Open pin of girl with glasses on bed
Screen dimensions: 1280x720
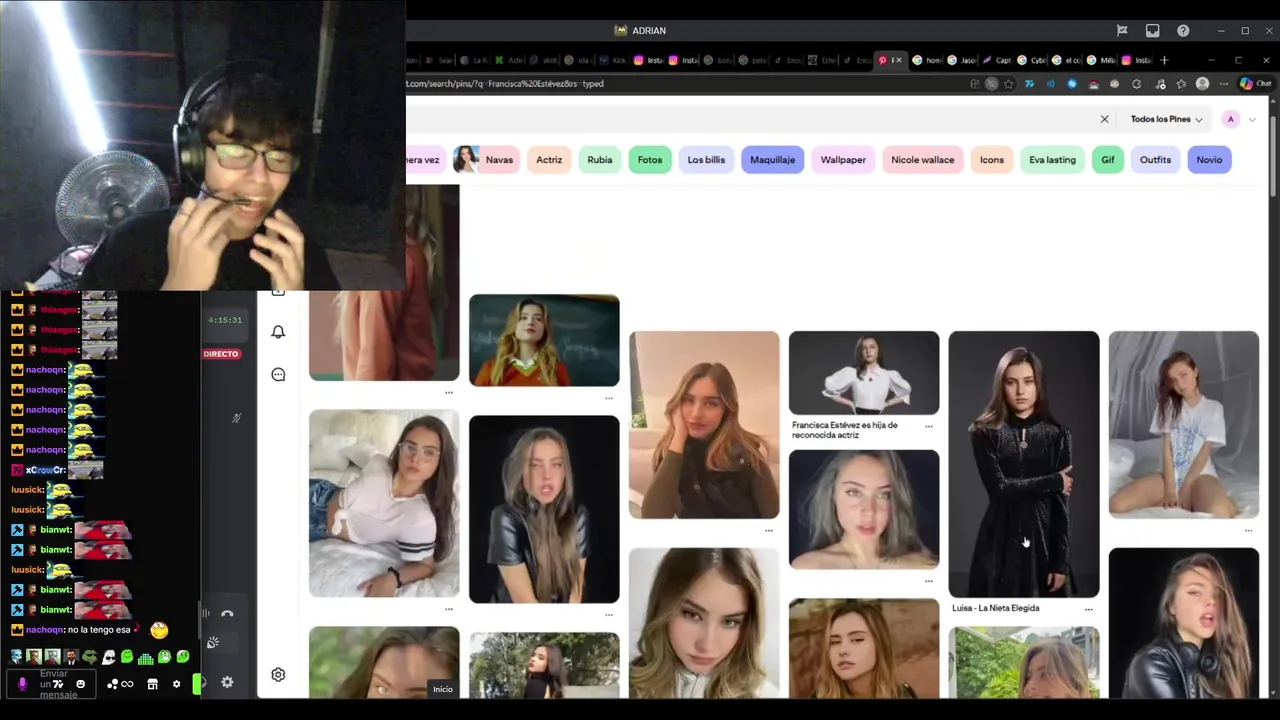point(384,503)
